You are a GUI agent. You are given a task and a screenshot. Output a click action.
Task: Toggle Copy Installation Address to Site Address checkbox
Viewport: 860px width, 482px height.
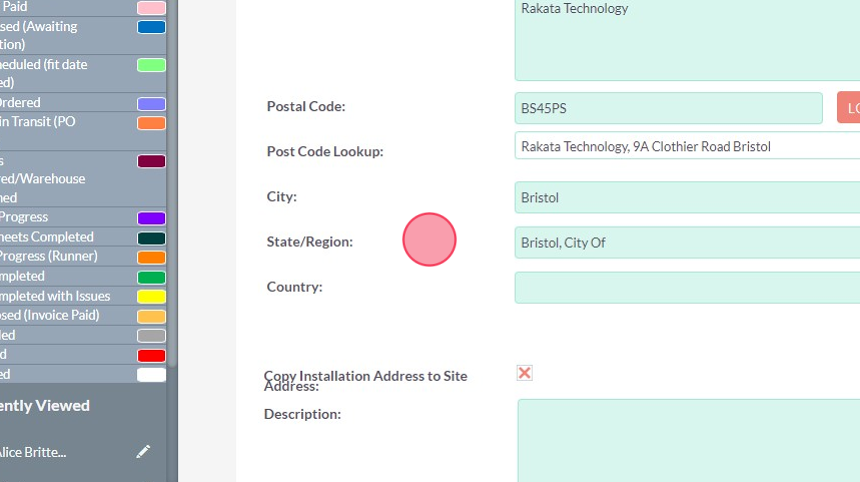[x=524, y=373]
